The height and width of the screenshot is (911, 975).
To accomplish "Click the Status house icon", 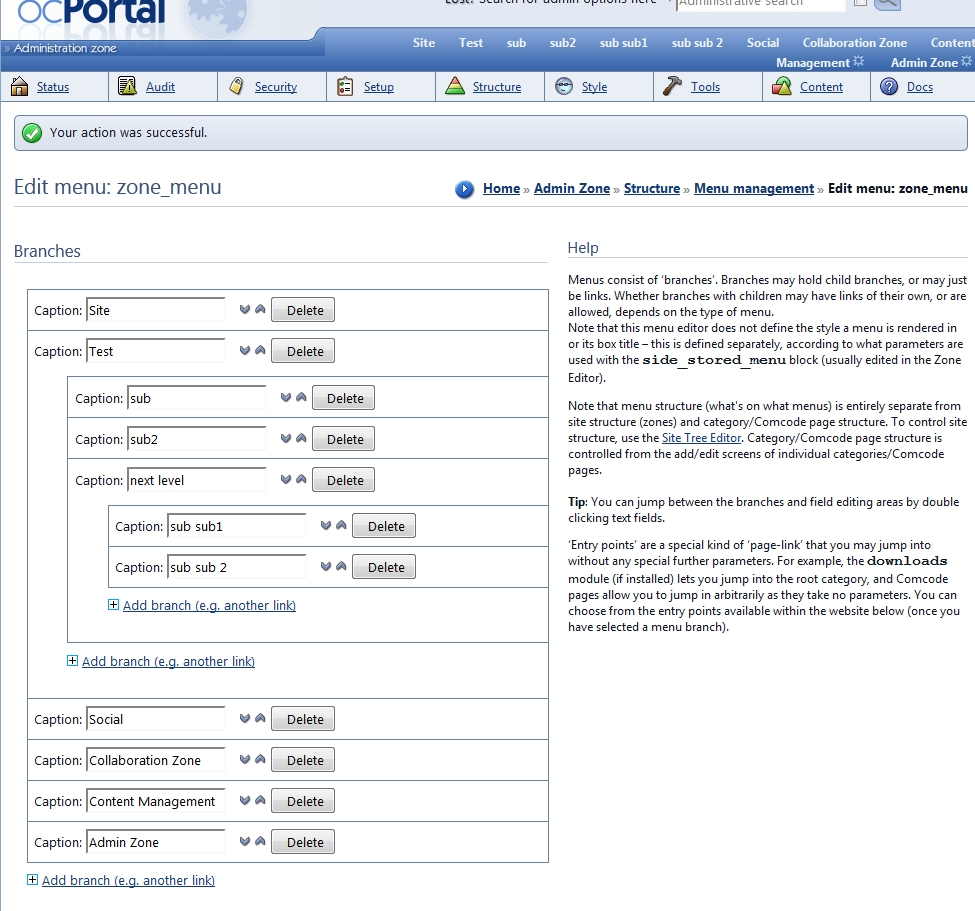I will 19,87.
